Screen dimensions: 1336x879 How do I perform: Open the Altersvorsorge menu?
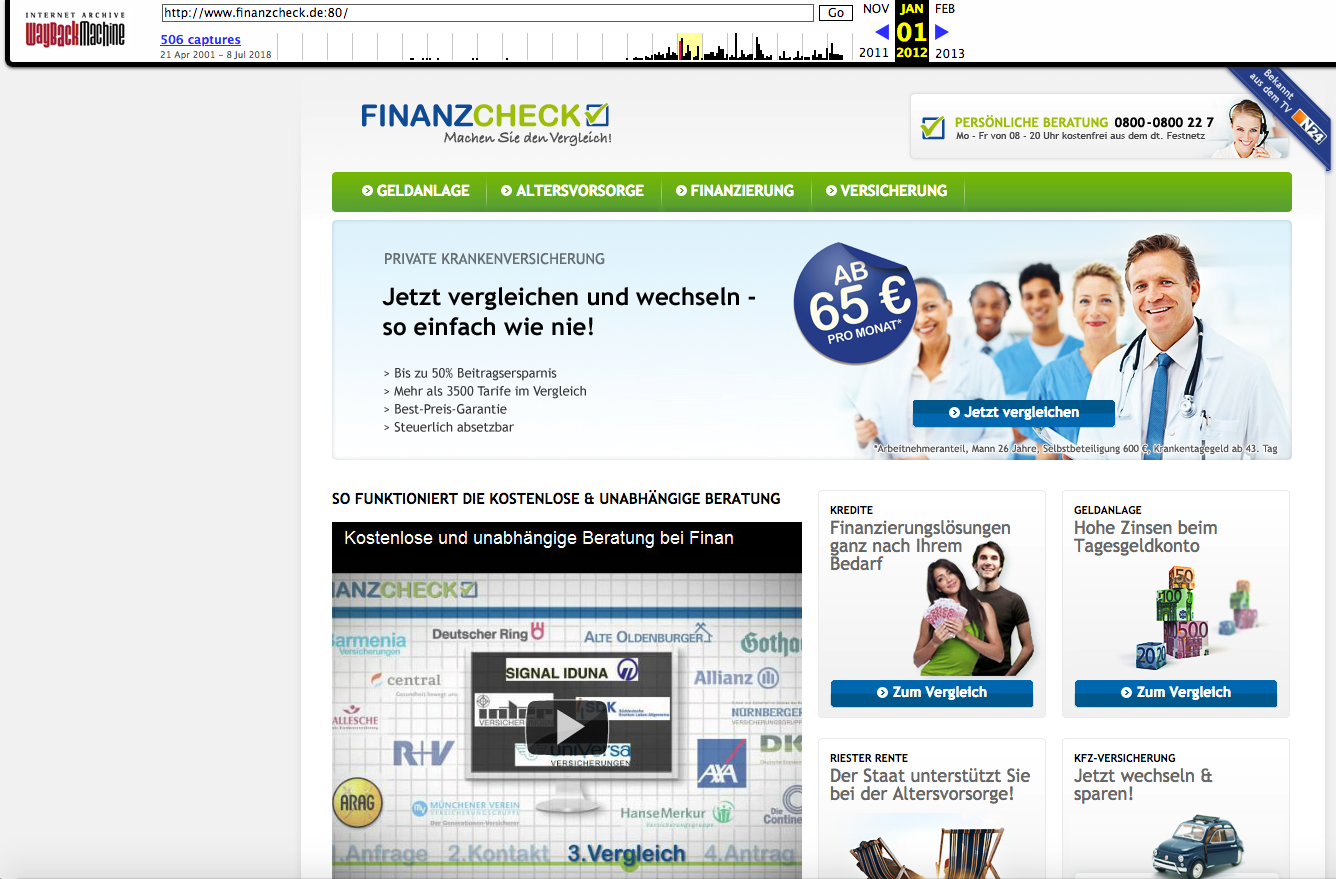[572, 191]
